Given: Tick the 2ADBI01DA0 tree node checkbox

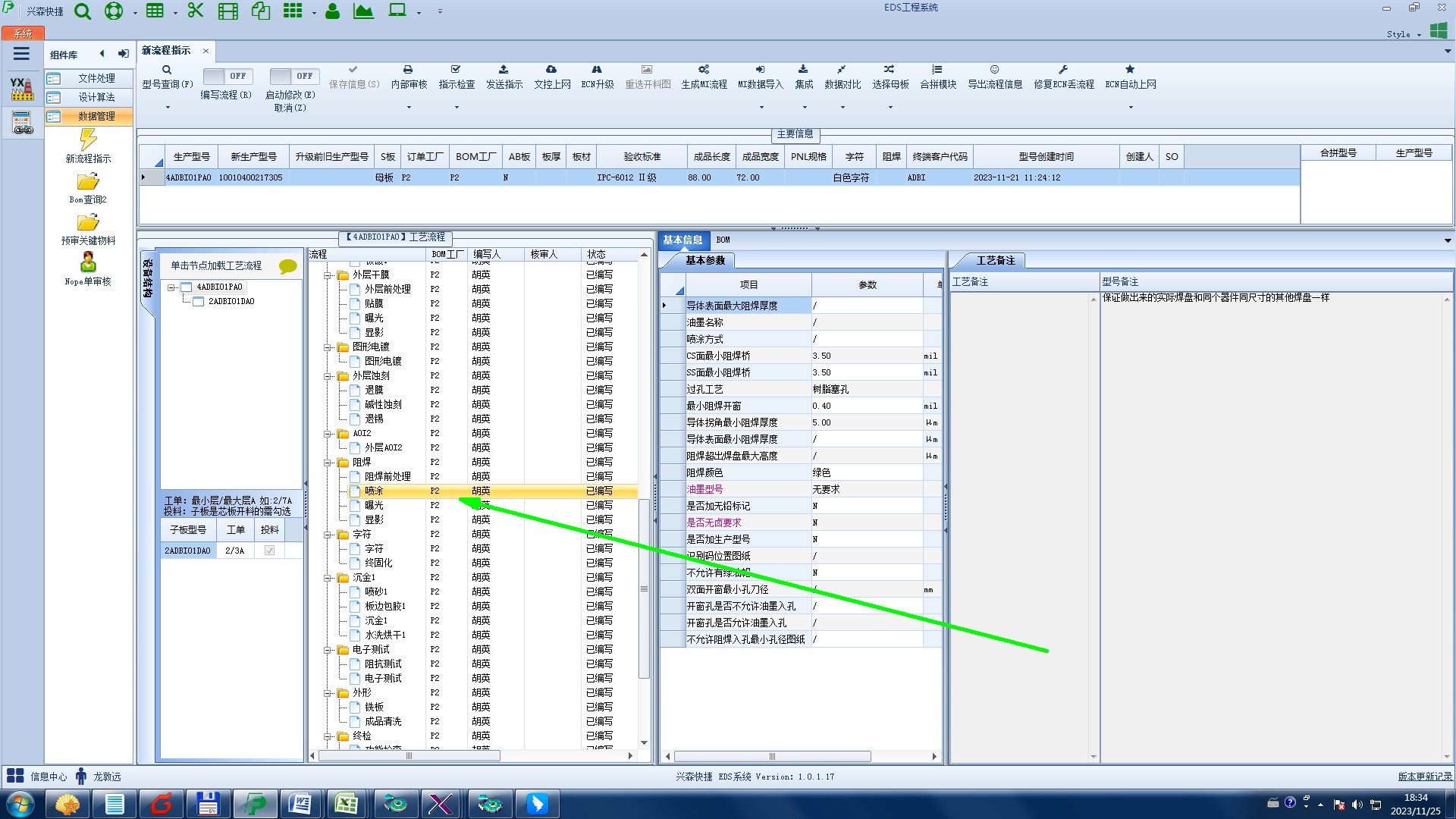Looking at the screenshot, I should [199, 302].
